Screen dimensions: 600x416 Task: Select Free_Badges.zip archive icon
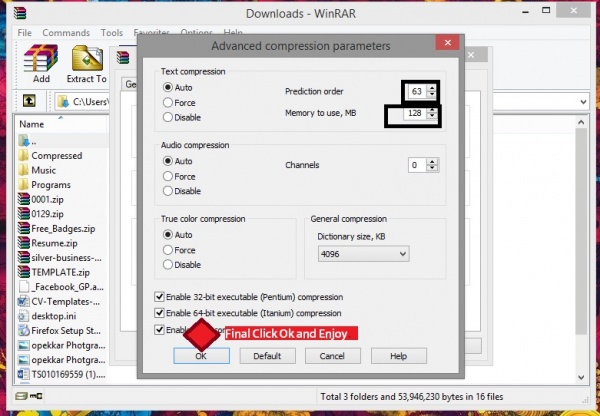coord(24,228)
